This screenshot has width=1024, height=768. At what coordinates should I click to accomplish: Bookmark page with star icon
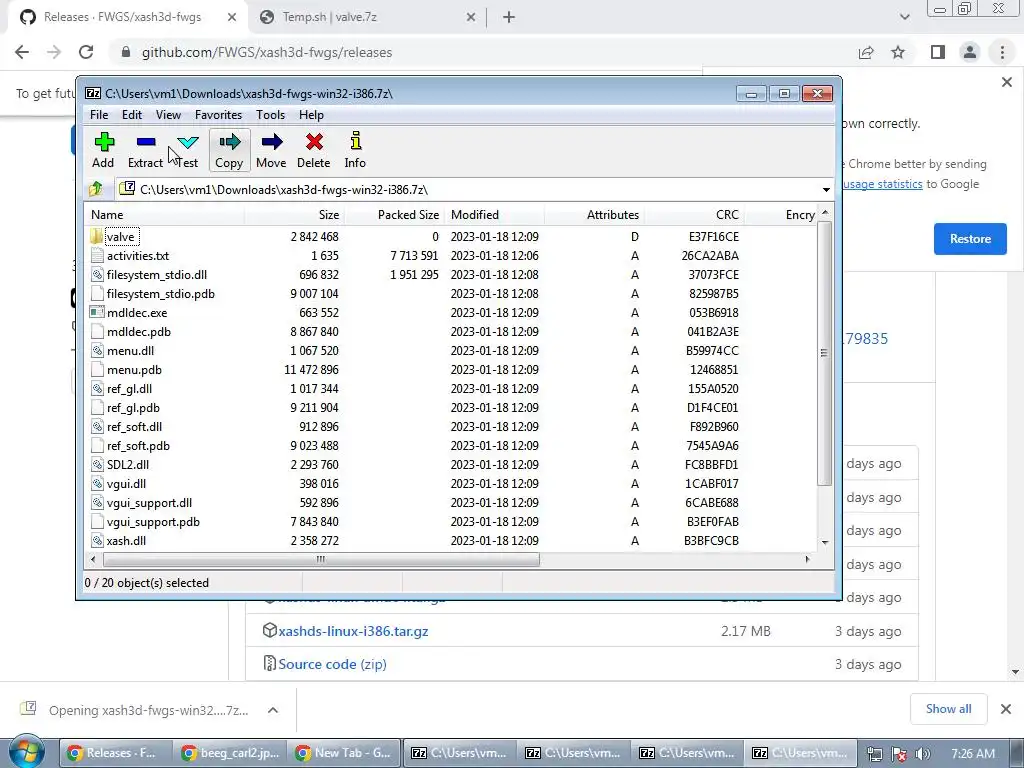pos(898,52)
